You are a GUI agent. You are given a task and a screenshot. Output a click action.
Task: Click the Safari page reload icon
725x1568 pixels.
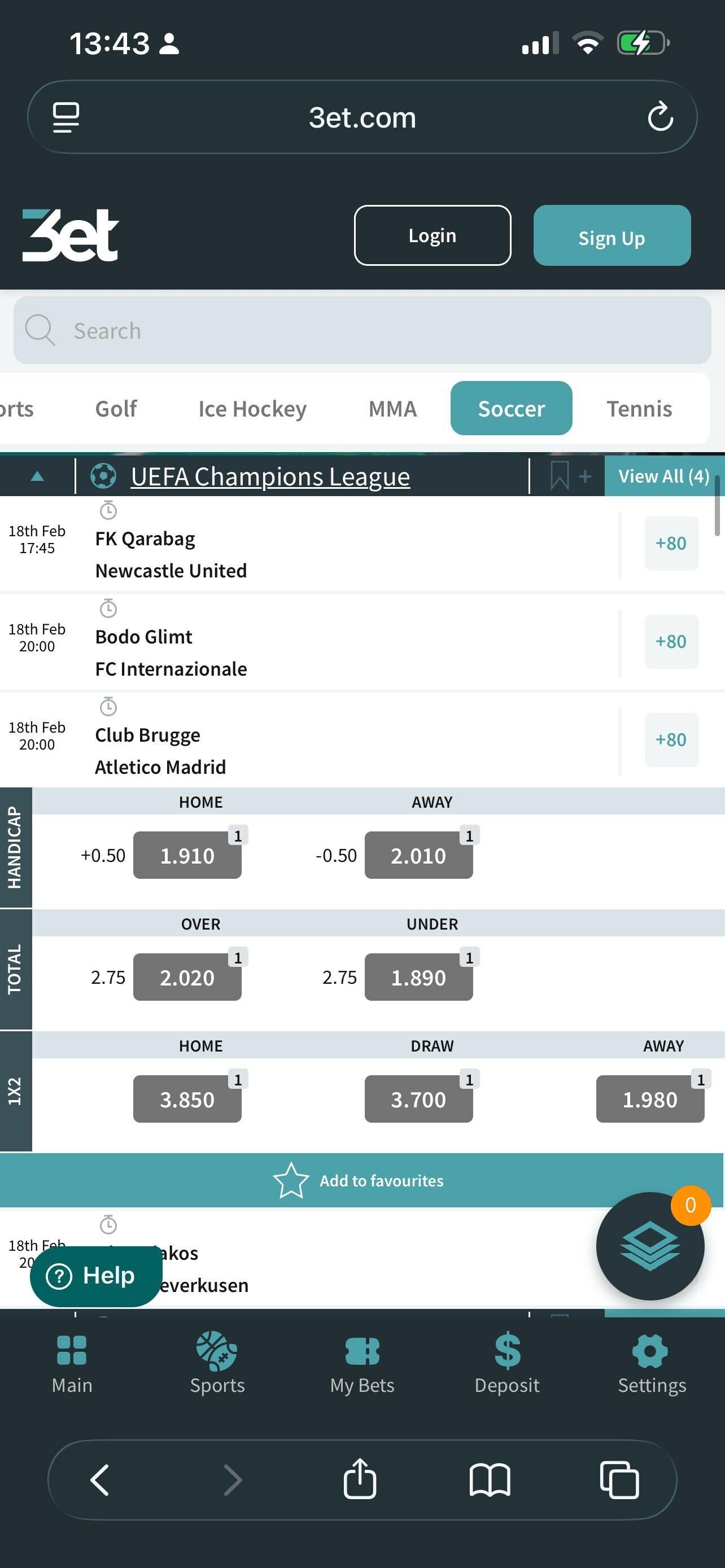[660, 117]
